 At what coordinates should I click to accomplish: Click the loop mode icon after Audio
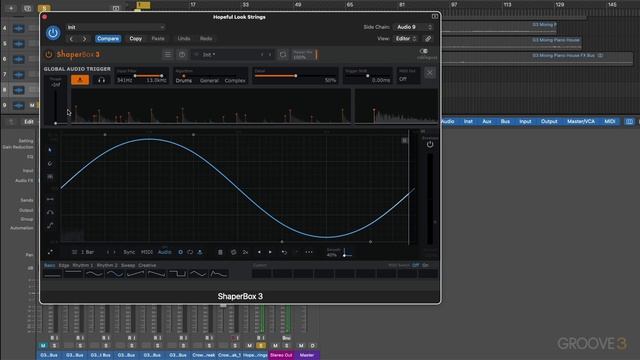[x=190, y=252]
